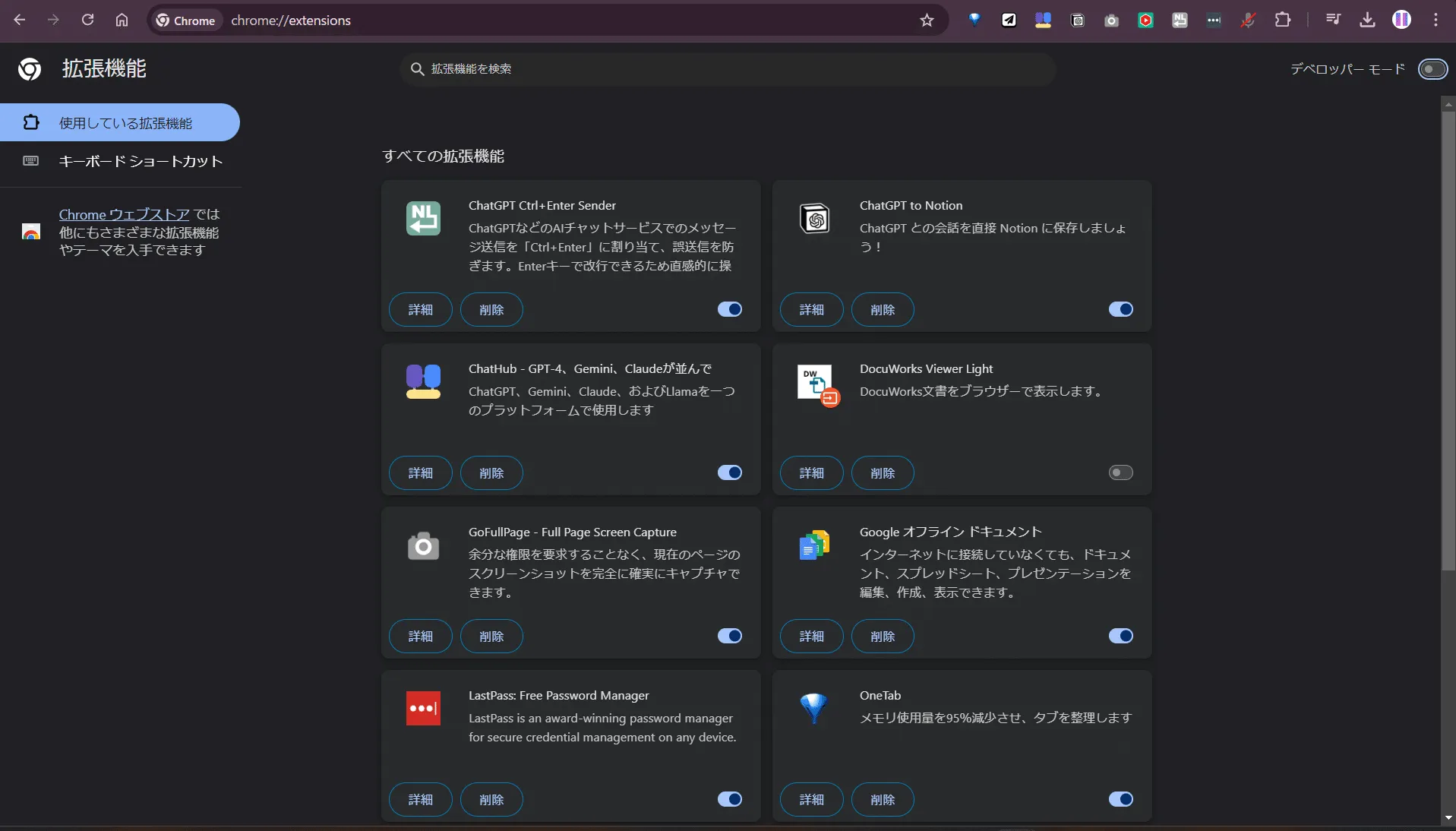1456x831 pixels.
Task: Open the Chrome Web Store link
Action: pos(124,214)
